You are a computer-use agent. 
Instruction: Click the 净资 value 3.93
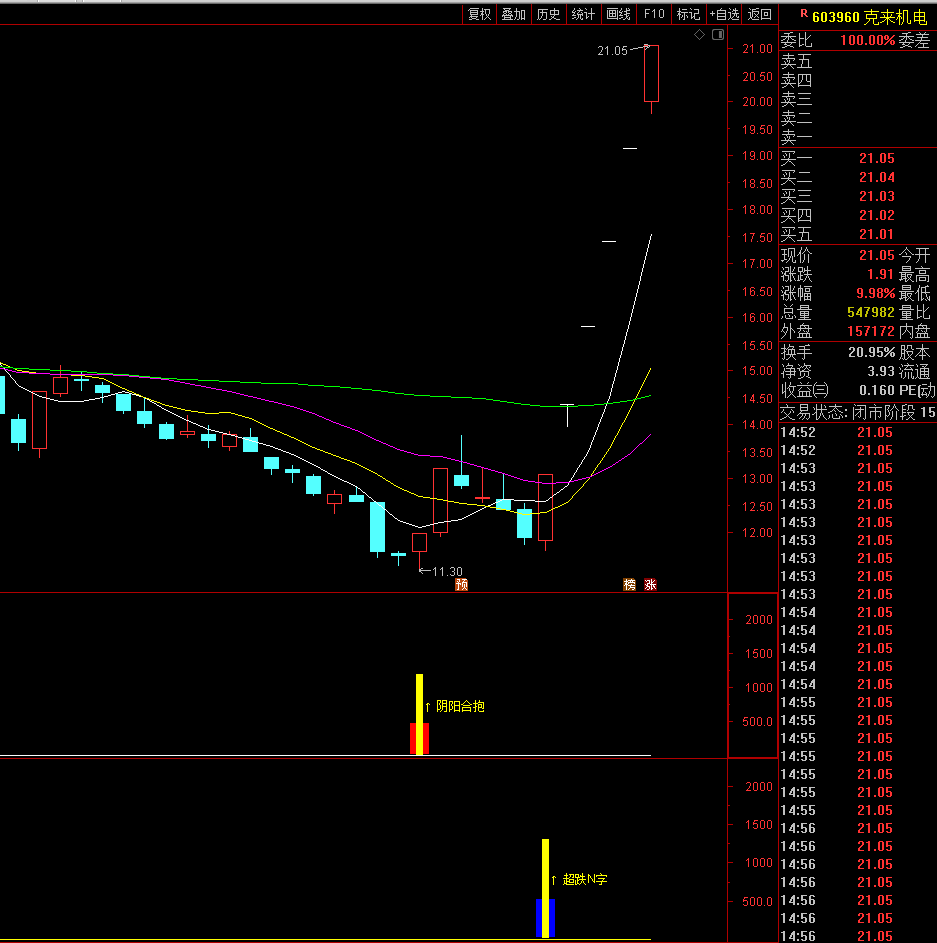pyautogui.click(x=880, y=372)
